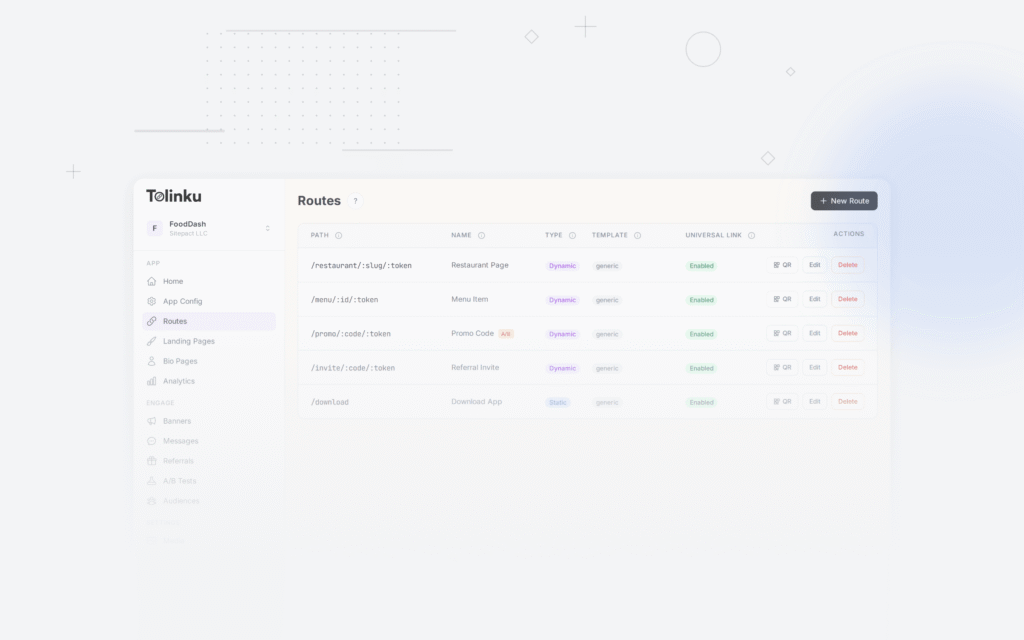1024x640 pixels.
Task: Create a new route with New Route button
Action: pyautogui.click(x=844, y=200)
